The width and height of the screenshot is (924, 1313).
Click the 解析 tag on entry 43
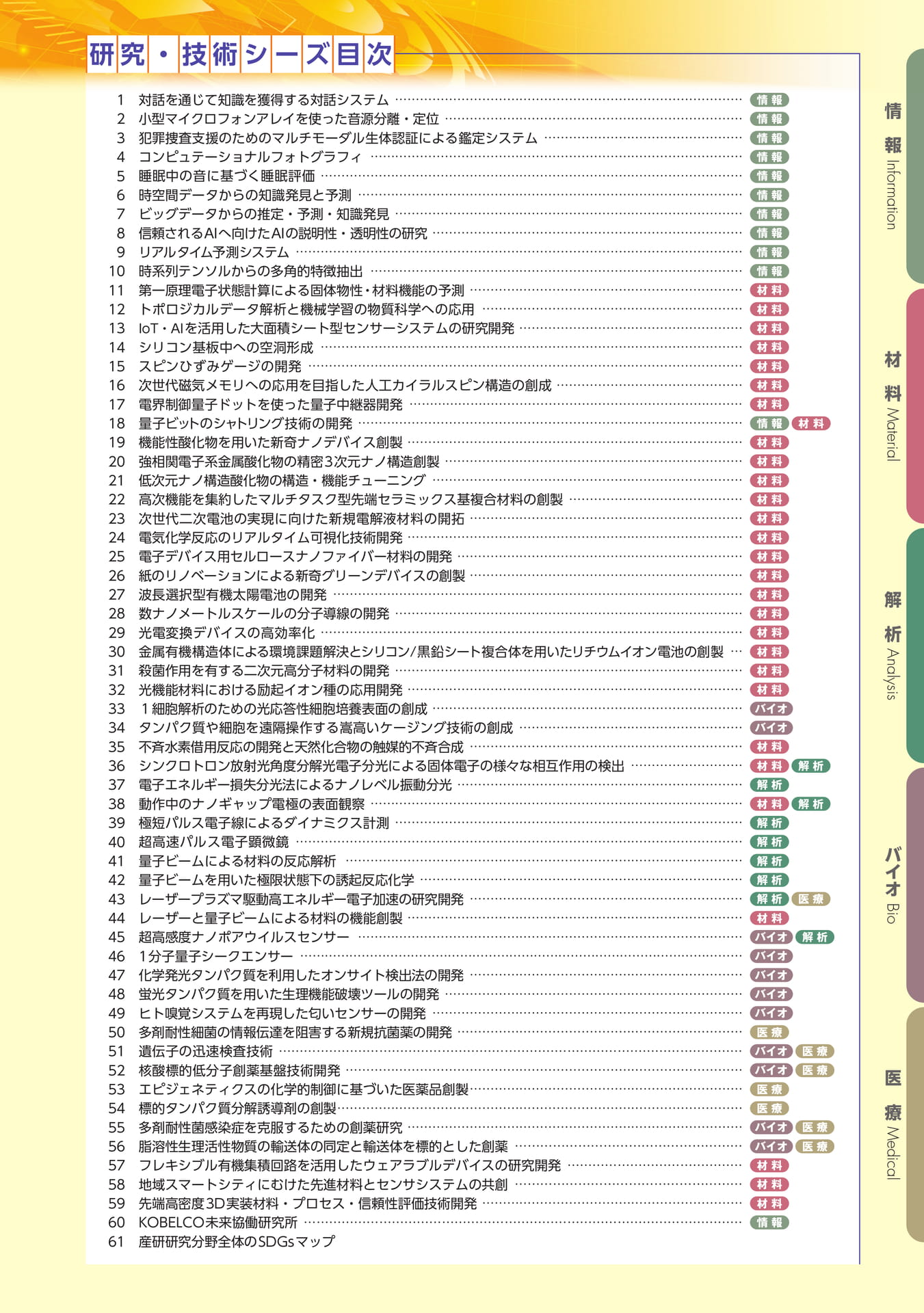[x=769, y=900]
